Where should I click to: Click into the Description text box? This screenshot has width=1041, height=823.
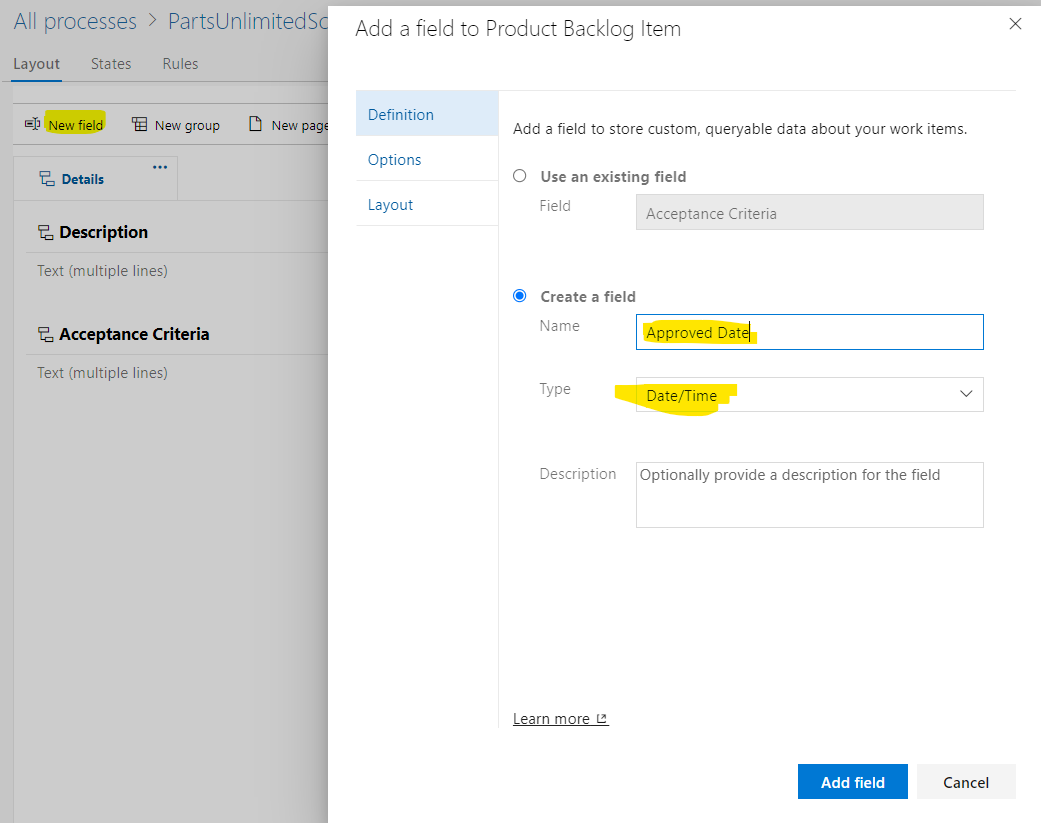pos(809,494)
